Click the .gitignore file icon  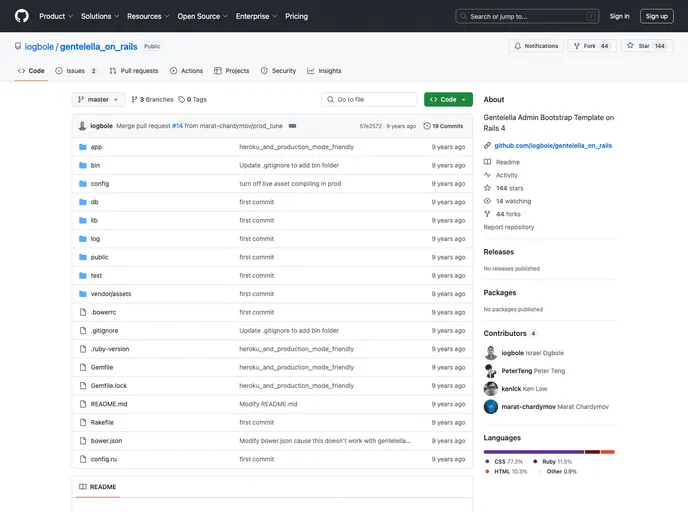point(82,331)
